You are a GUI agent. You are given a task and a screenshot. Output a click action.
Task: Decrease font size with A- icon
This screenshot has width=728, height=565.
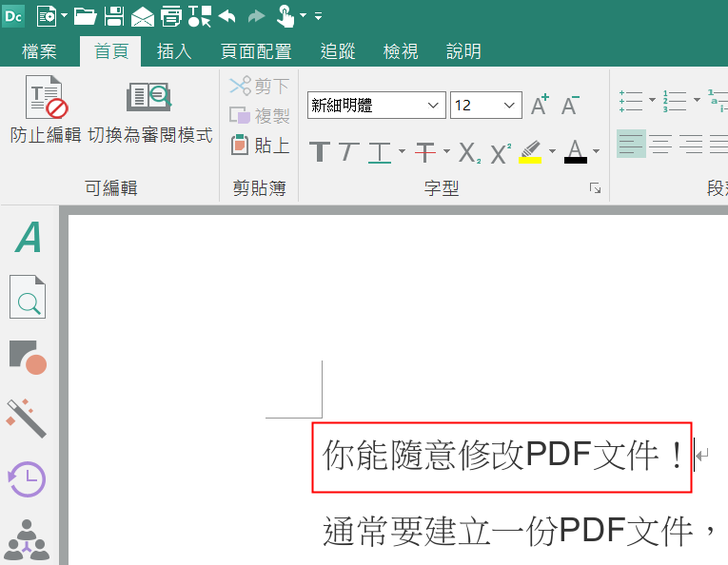point(570,105)
